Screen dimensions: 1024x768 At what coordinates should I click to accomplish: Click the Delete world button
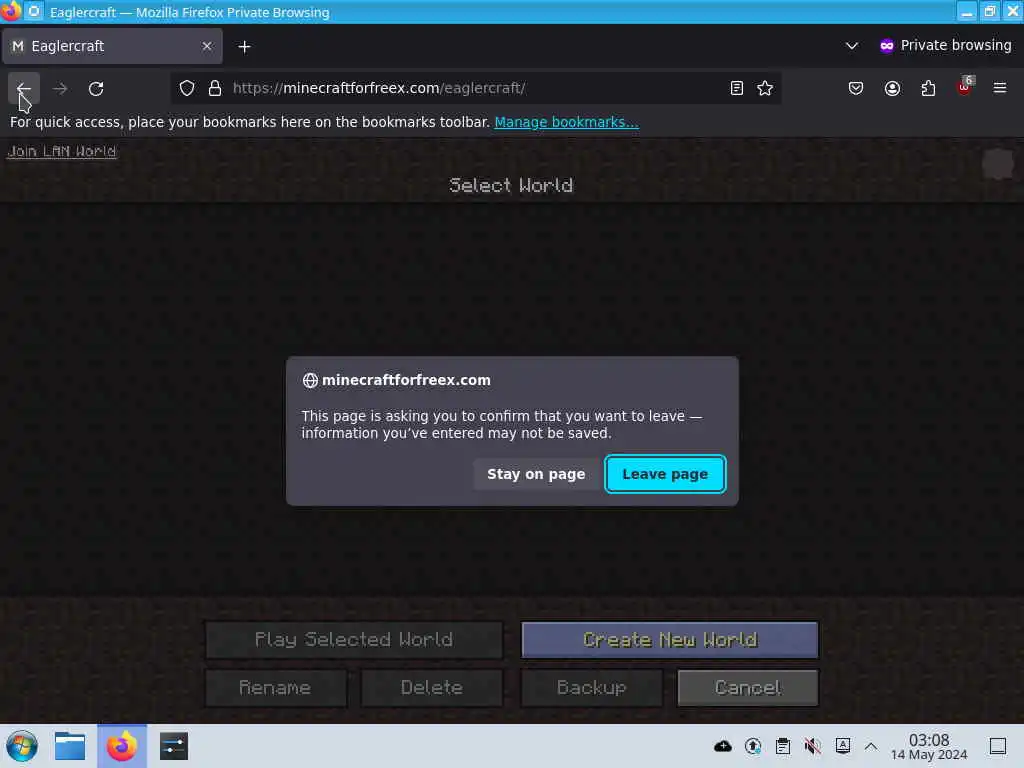432,688
